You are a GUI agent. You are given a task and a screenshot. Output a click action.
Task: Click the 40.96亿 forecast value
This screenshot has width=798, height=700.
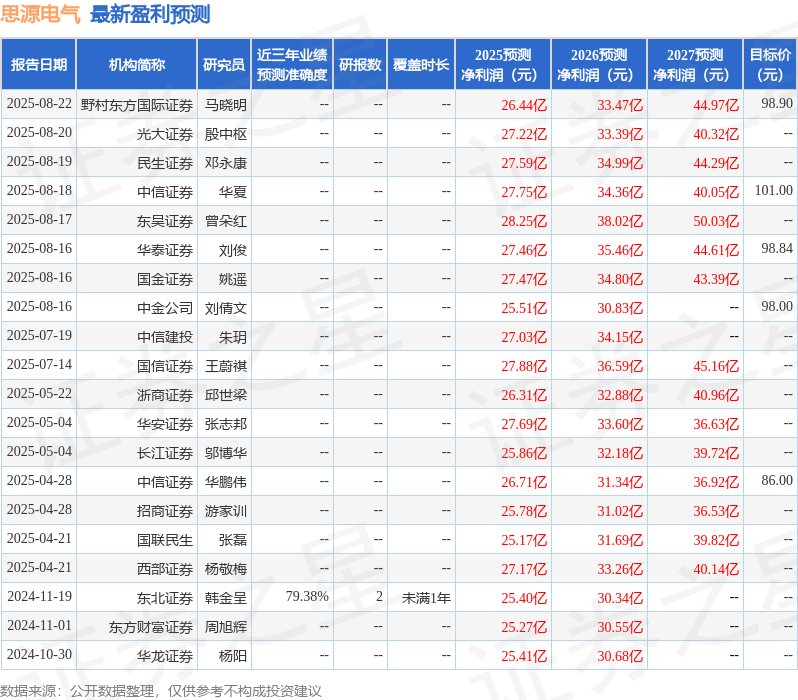click(x=716, y=396)
